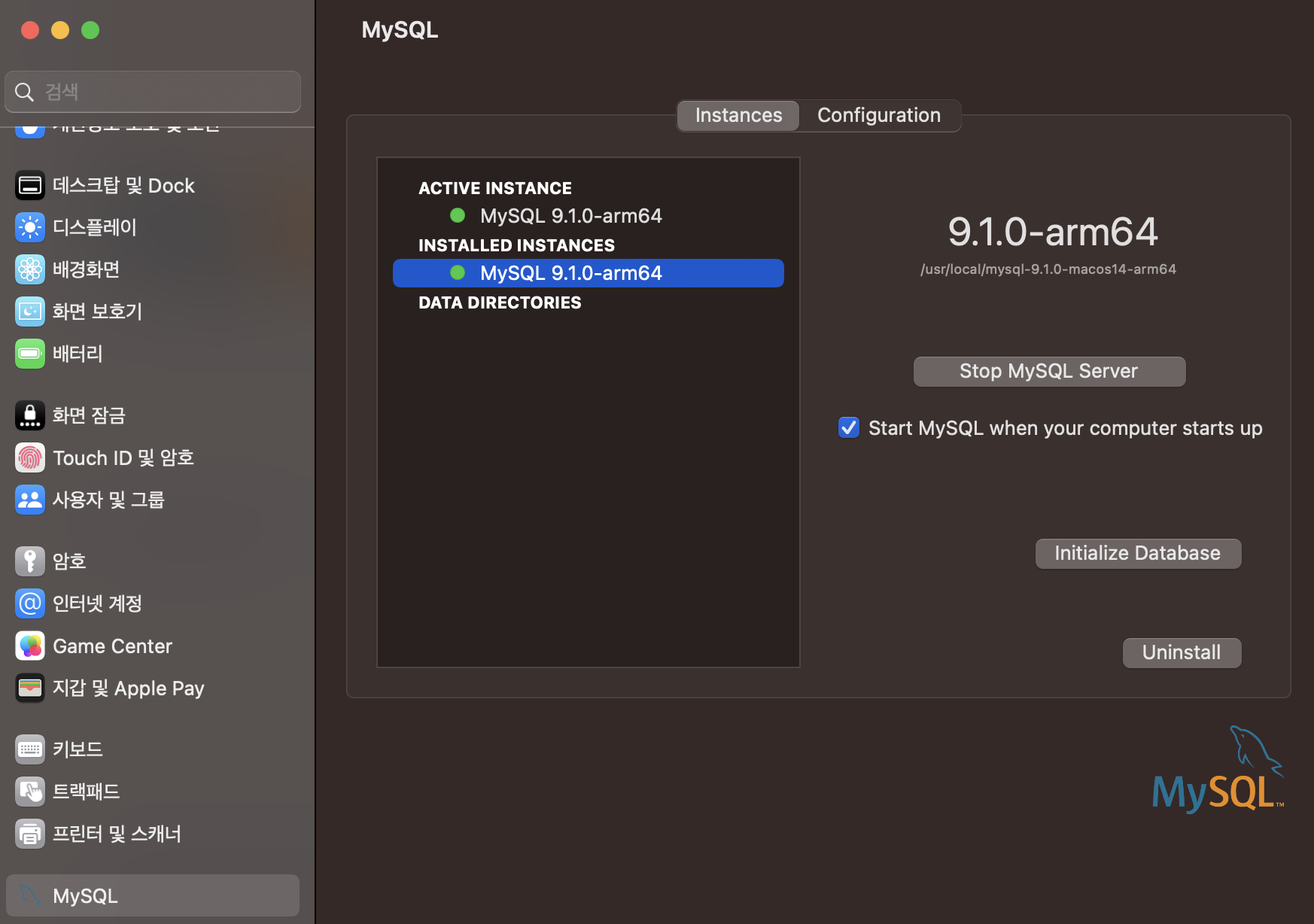The image size is (1314, 924).
Task: Click the /usr/local/mysql-9.1.0-macos14-arm64 path text
Action: pos(1048,269)
